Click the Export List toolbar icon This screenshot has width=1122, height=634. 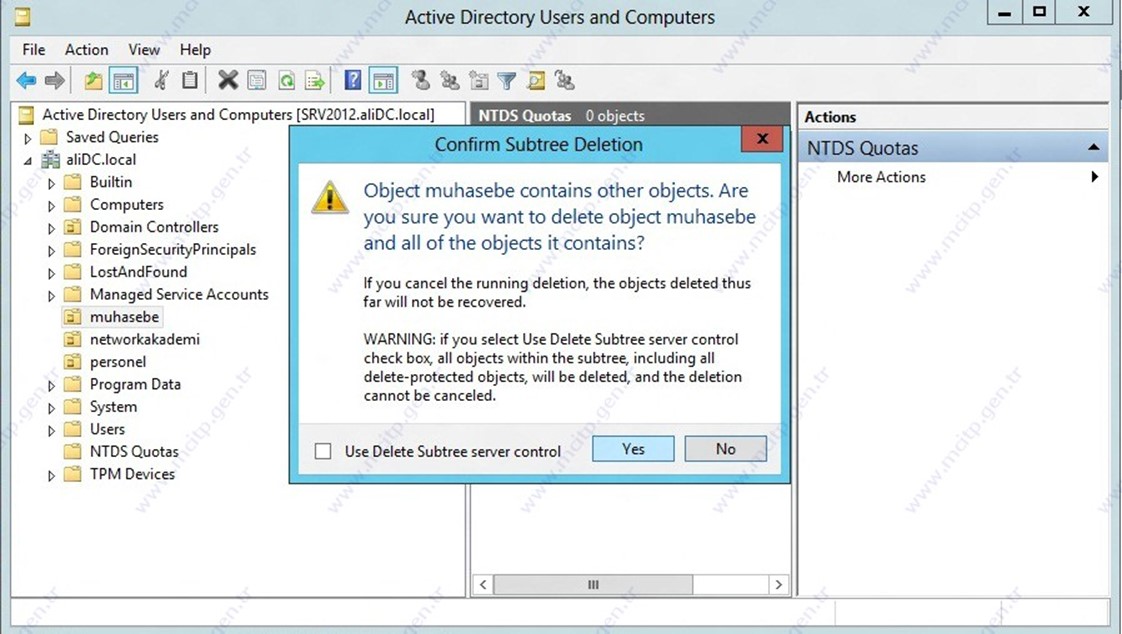click(x=315, y=80)
